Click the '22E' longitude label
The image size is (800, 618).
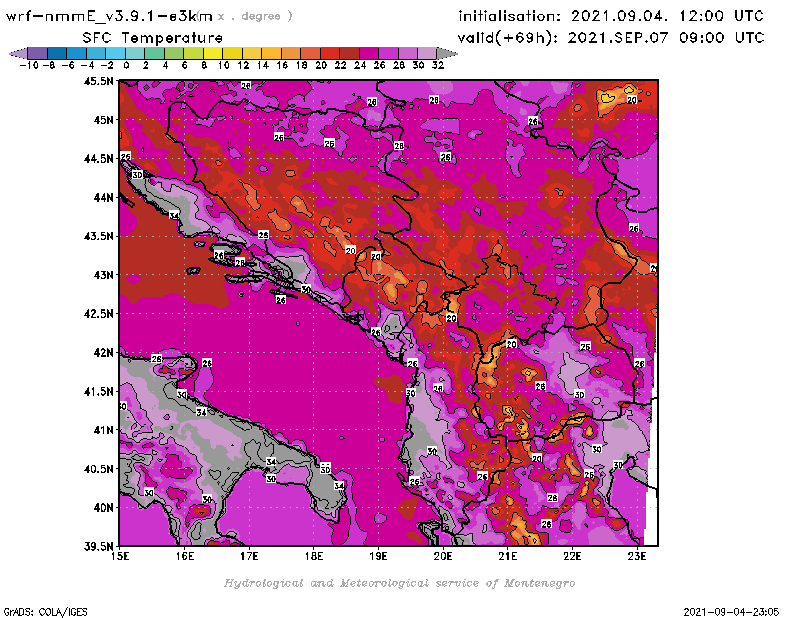(x=572, y=556)
